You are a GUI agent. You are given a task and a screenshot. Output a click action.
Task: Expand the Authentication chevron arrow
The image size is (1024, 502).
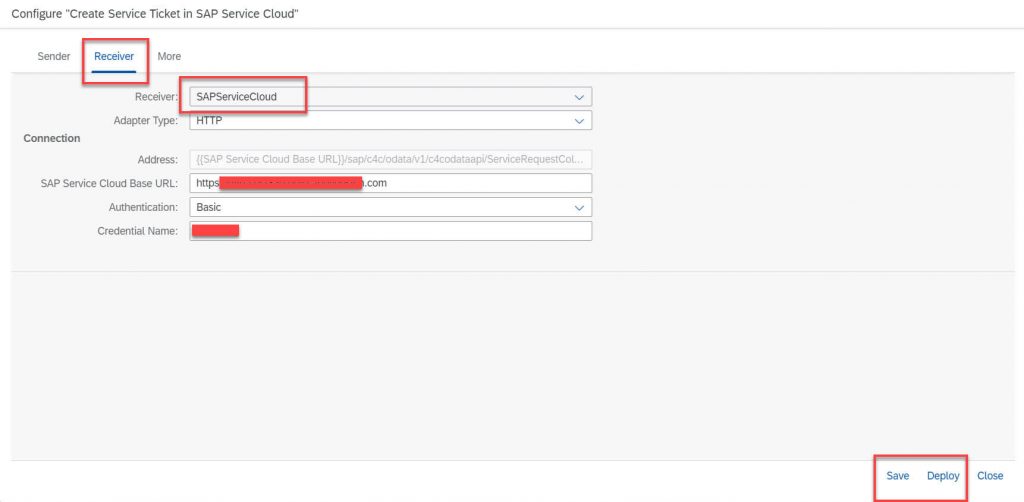coord(579,208)
